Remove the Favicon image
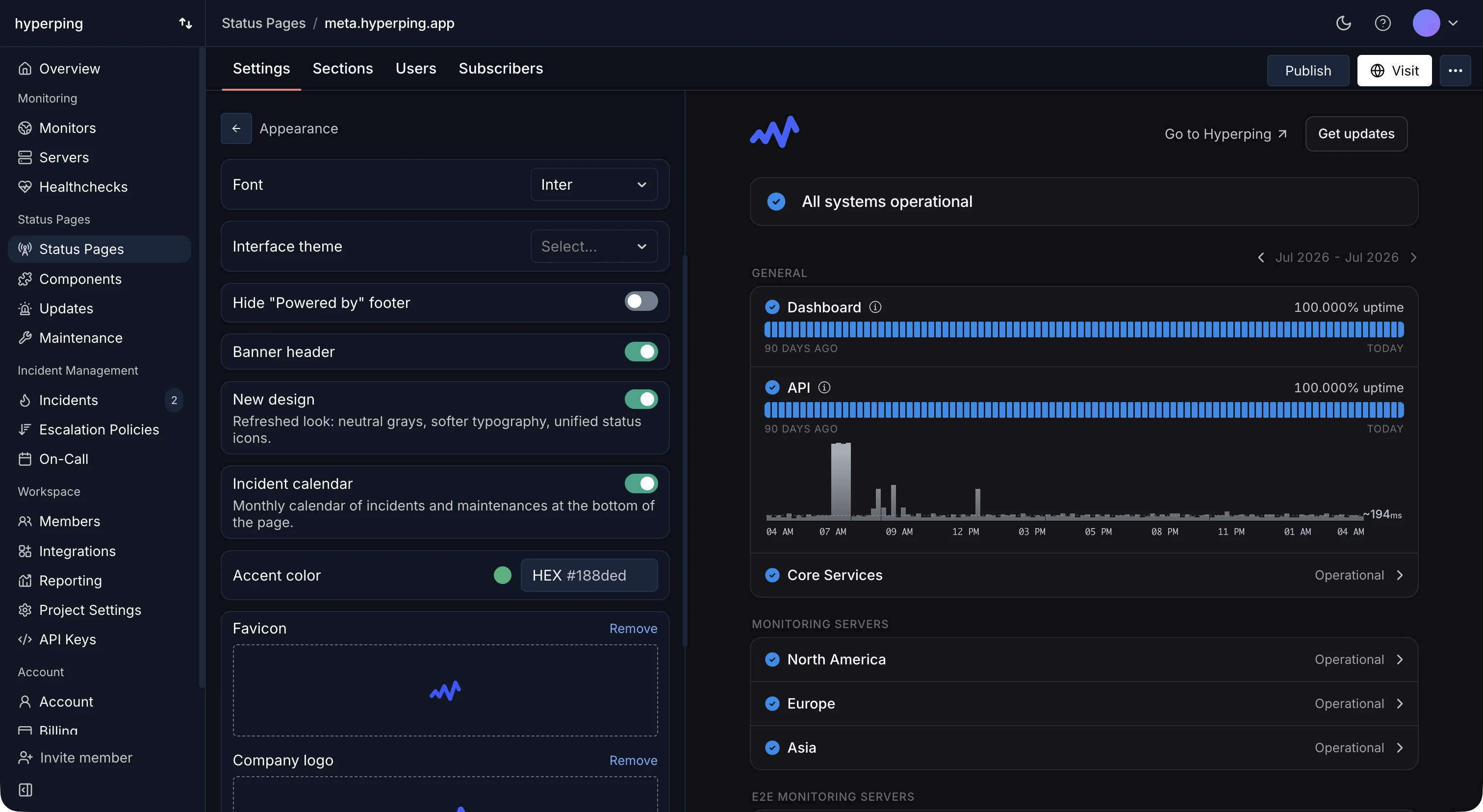Image resolution: width=1483 pixels, height=812 pixels. [x=633, y=629]
